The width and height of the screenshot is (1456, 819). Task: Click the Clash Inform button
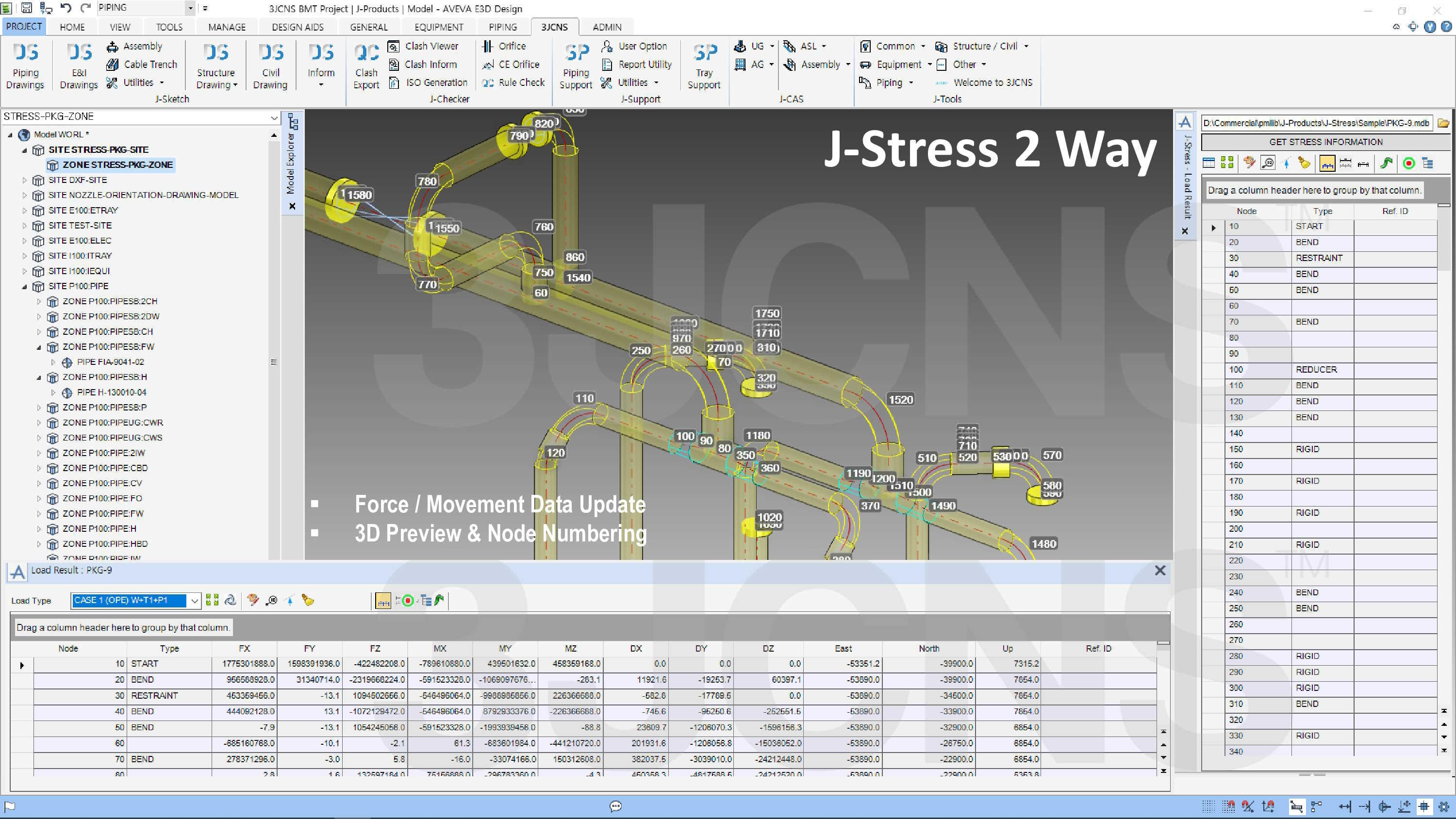click(x=422, y=65)
